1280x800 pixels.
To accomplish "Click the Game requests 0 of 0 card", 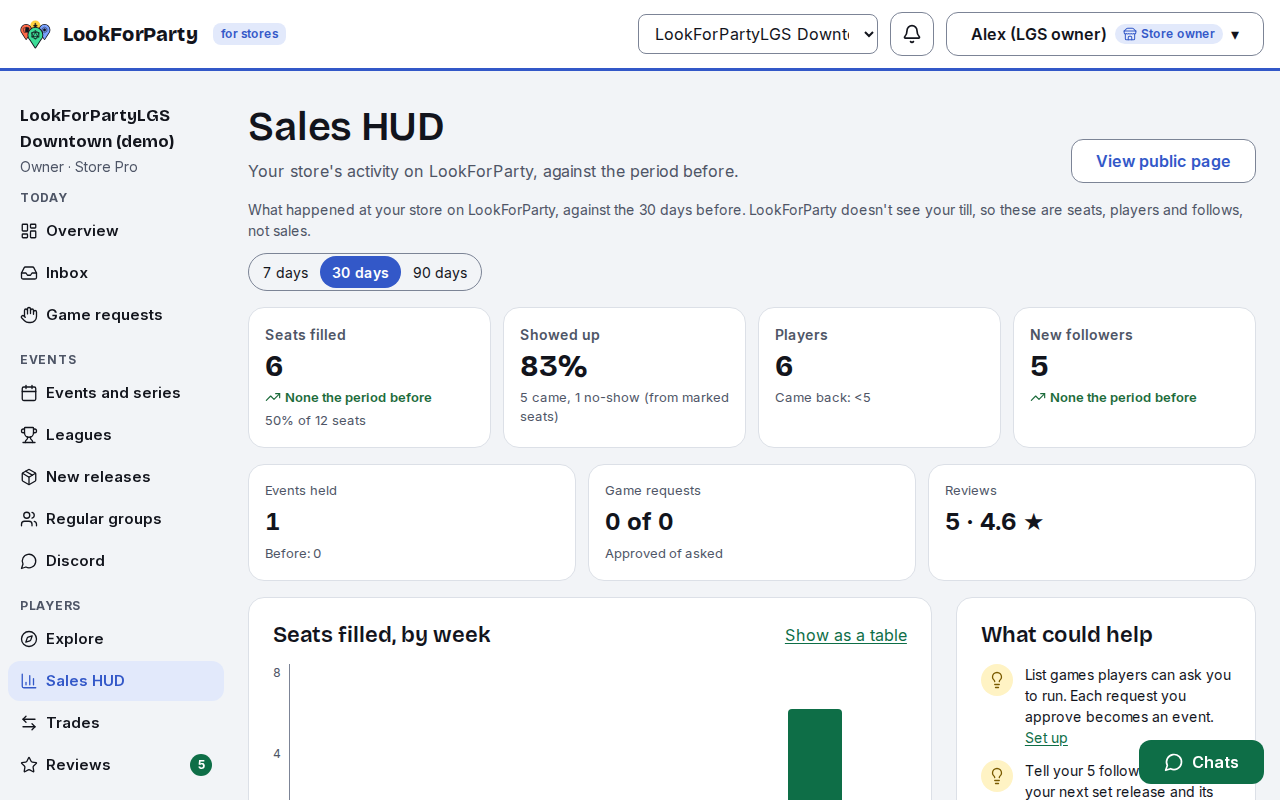I will point(752,522).
